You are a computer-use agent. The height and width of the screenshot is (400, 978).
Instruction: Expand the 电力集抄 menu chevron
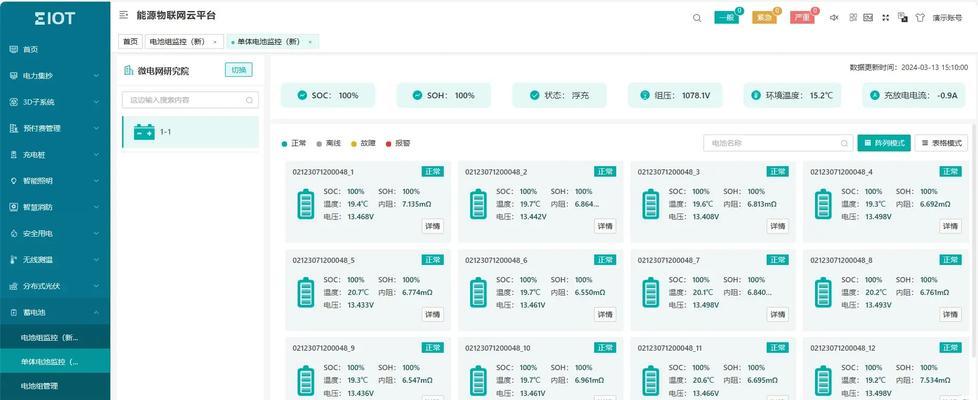point(96,76)
